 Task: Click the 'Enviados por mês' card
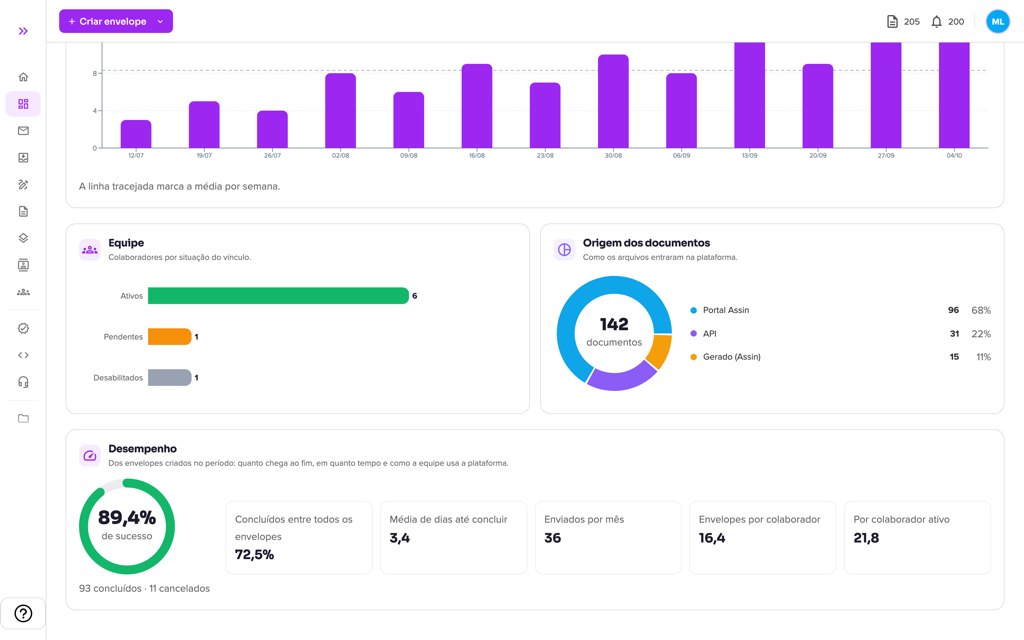(x=608, y=537)
